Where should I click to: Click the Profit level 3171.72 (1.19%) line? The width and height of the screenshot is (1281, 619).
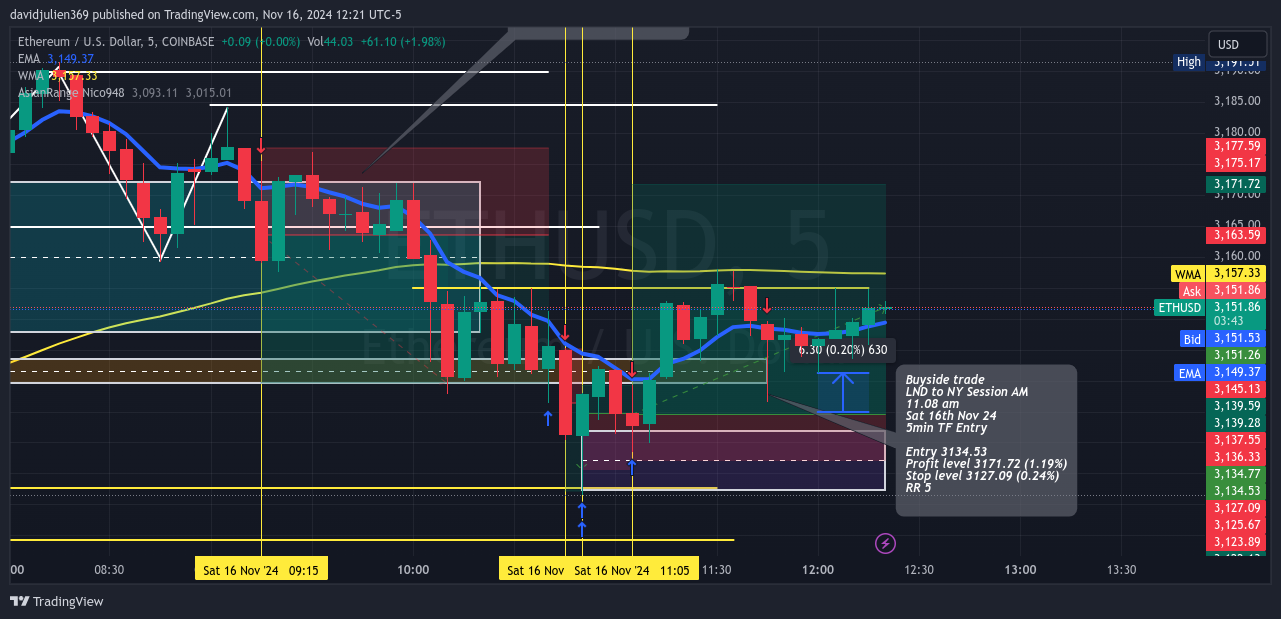click(x=986, y=464)
